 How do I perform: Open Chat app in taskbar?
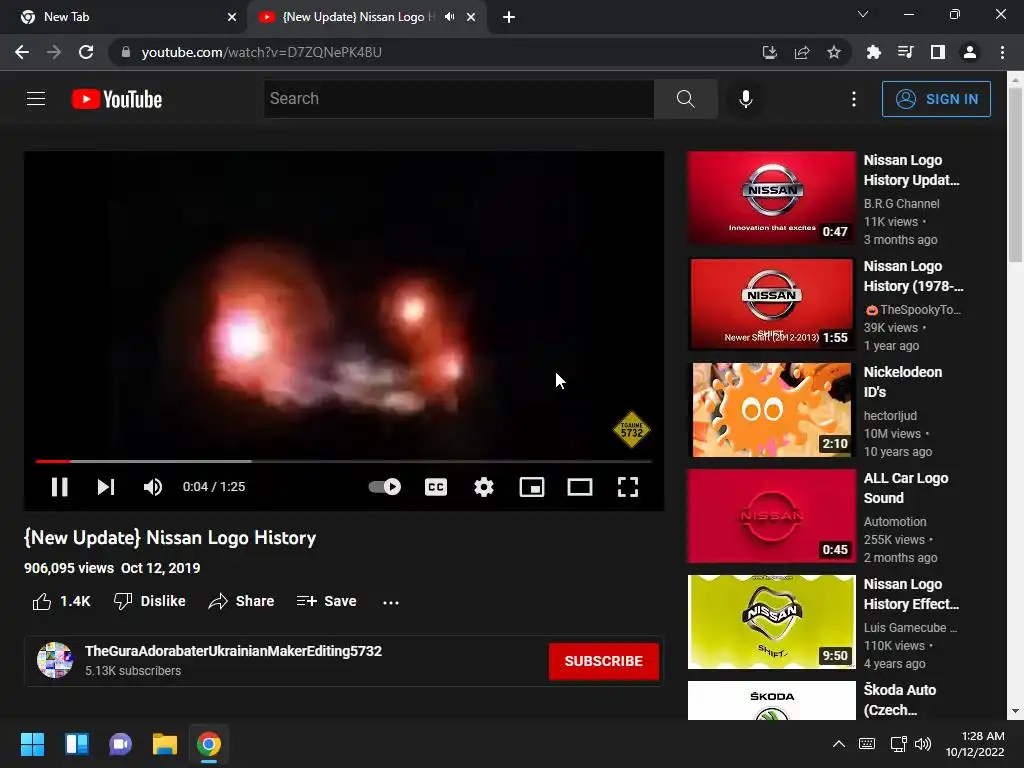tap(120, 744)
